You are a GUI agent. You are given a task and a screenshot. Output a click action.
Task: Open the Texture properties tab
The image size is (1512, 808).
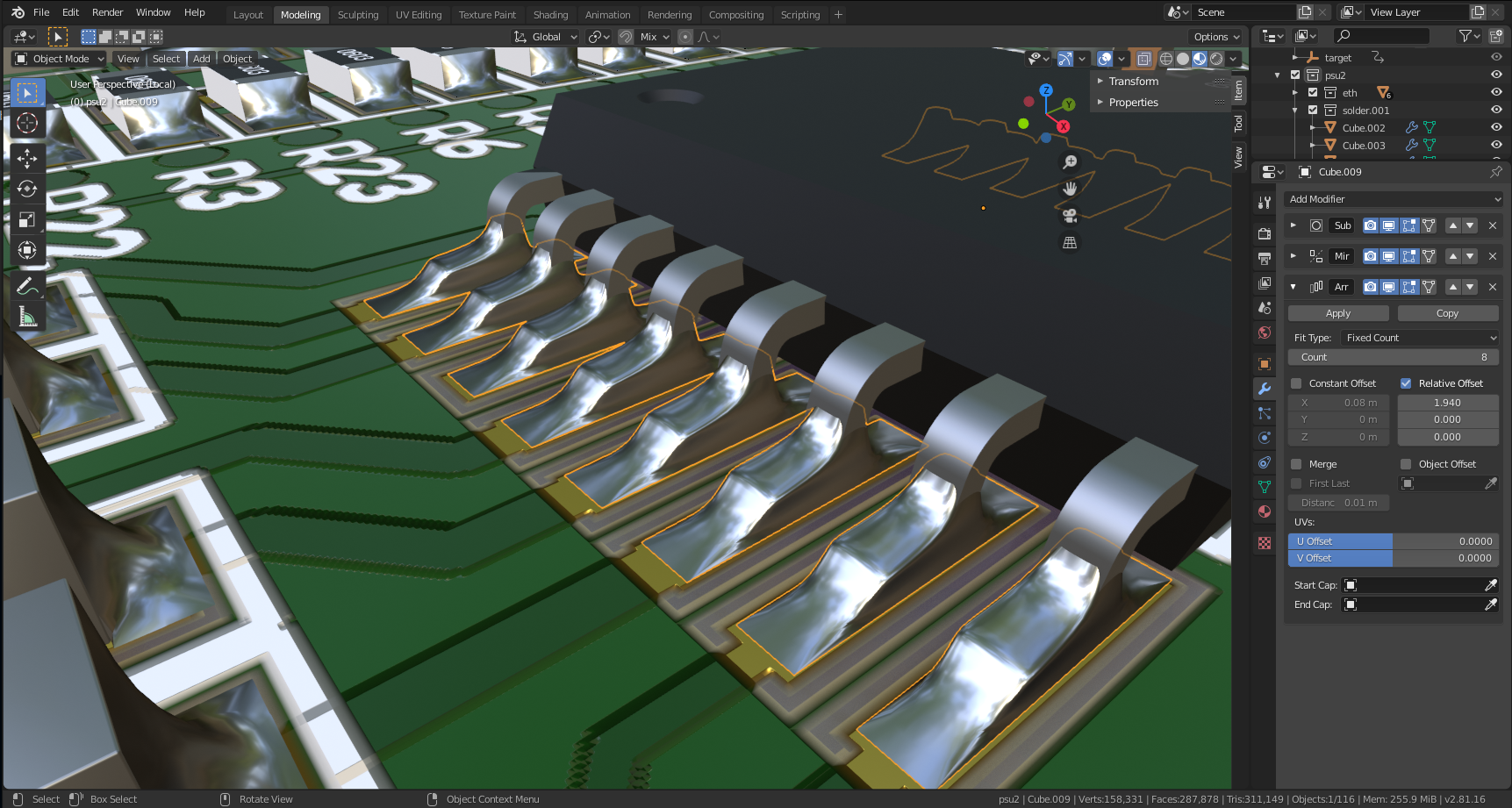point(1265,543)
